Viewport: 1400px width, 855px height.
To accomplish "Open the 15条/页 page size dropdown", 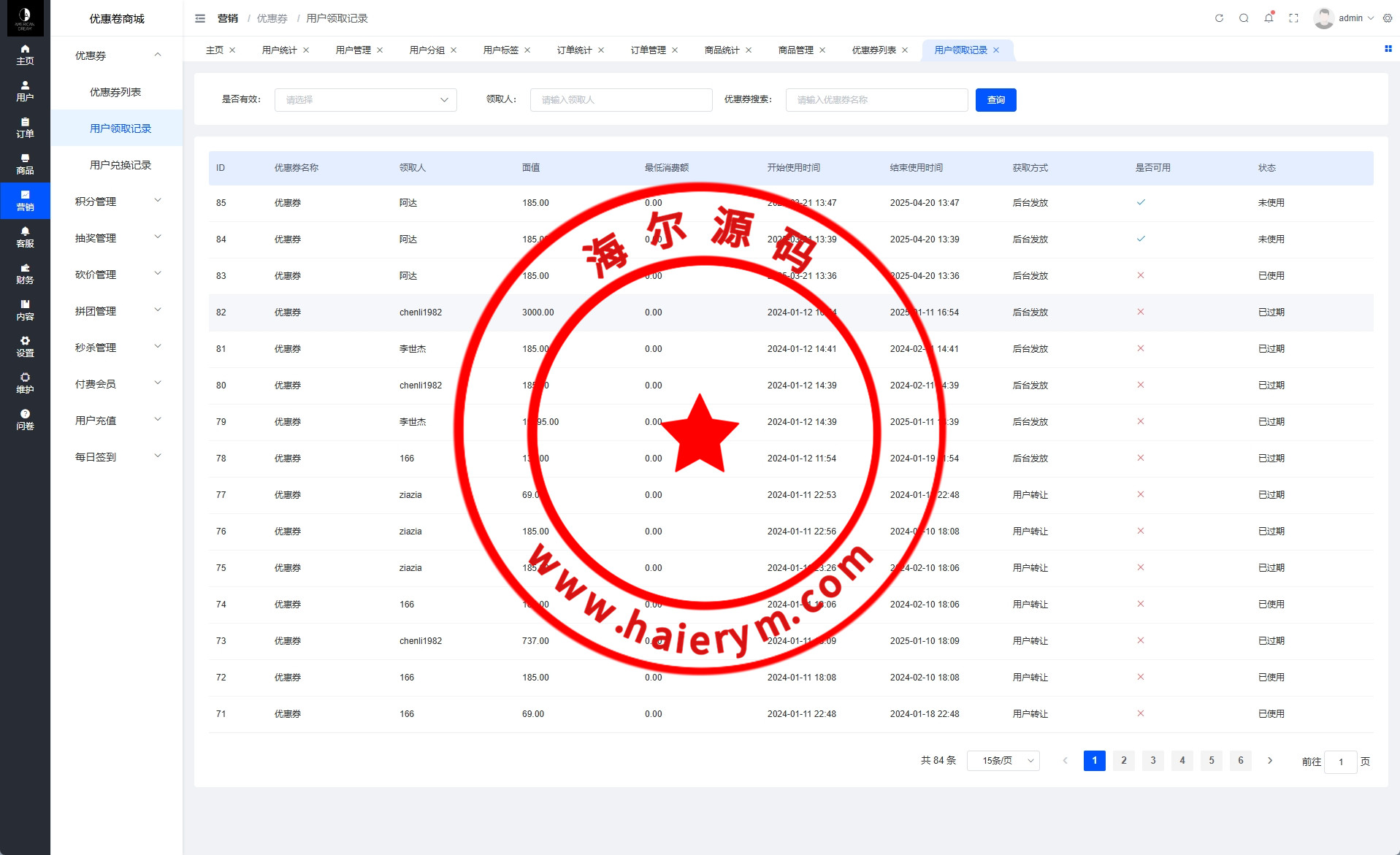I will (x=1003, y=761).
